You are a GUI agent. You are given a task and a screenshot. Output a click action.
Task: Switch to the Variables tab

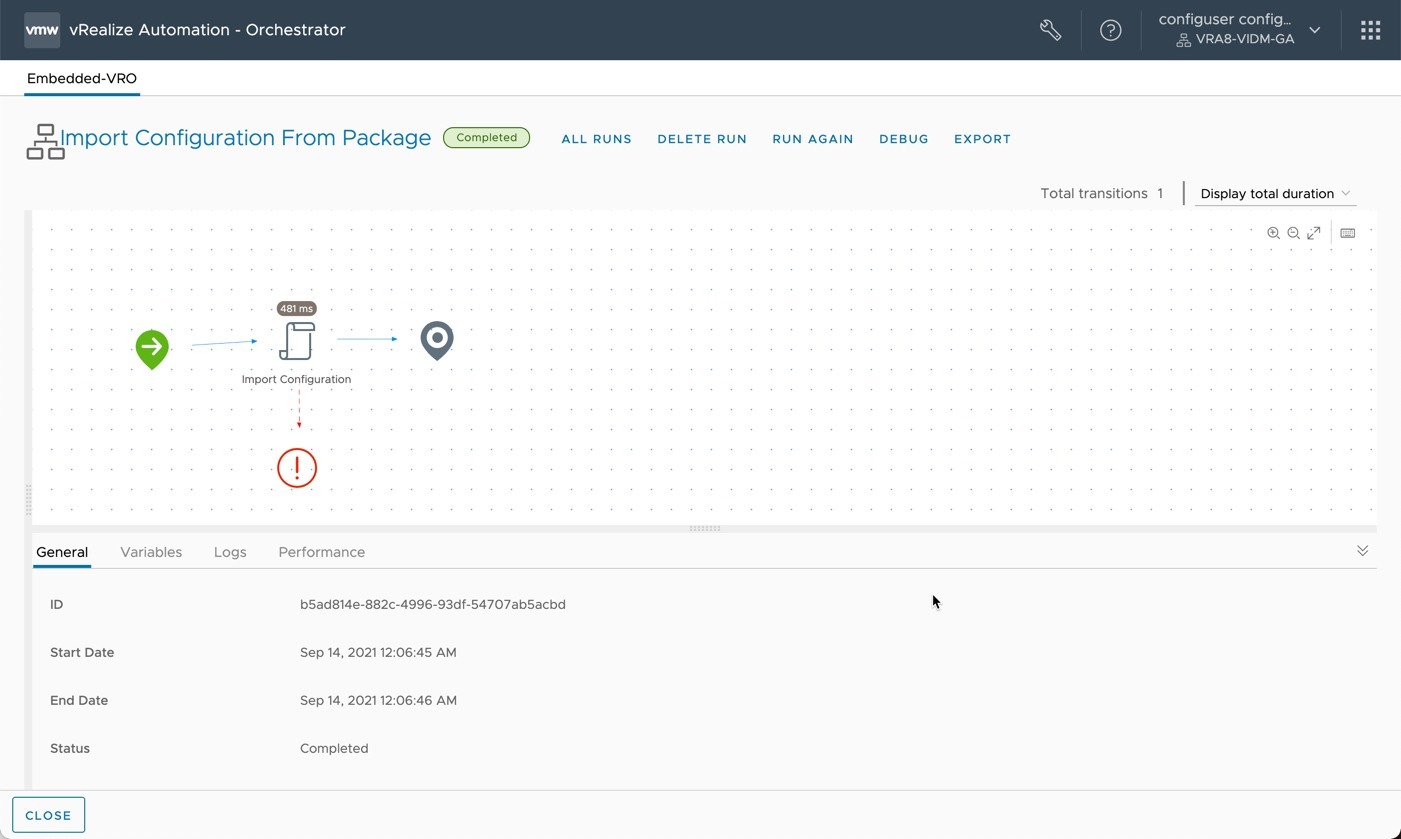click(x=151, y=552)
